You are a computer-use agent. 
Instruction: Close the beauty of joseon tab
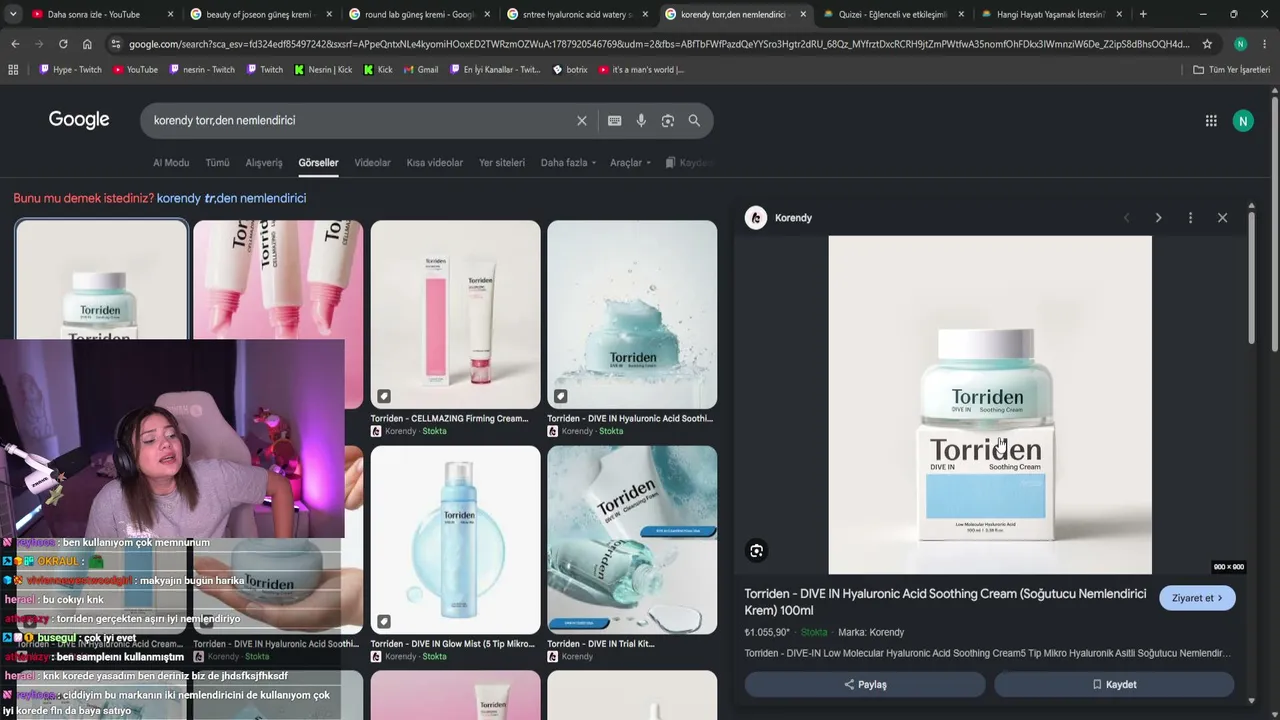coord(328,15)
